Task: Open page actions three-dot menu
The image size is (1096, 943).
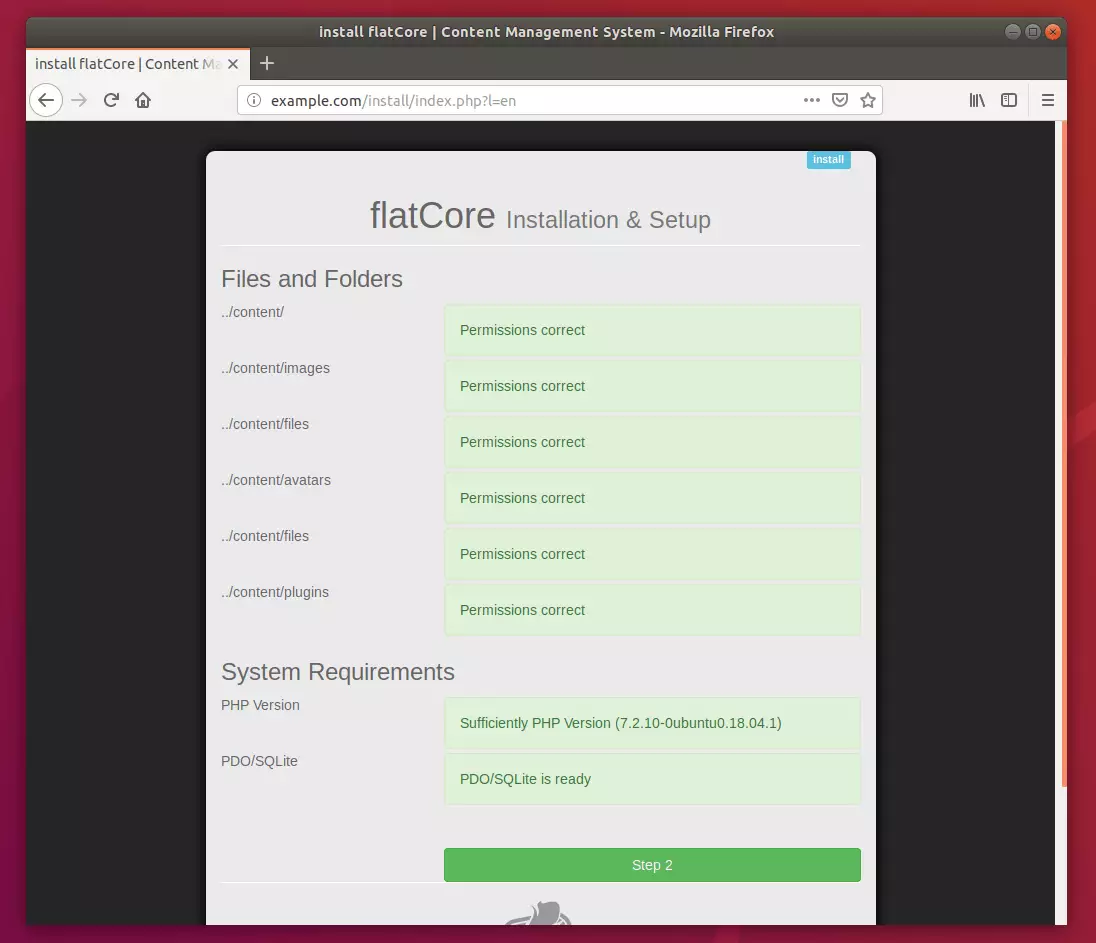Action: tap(812, 101)
